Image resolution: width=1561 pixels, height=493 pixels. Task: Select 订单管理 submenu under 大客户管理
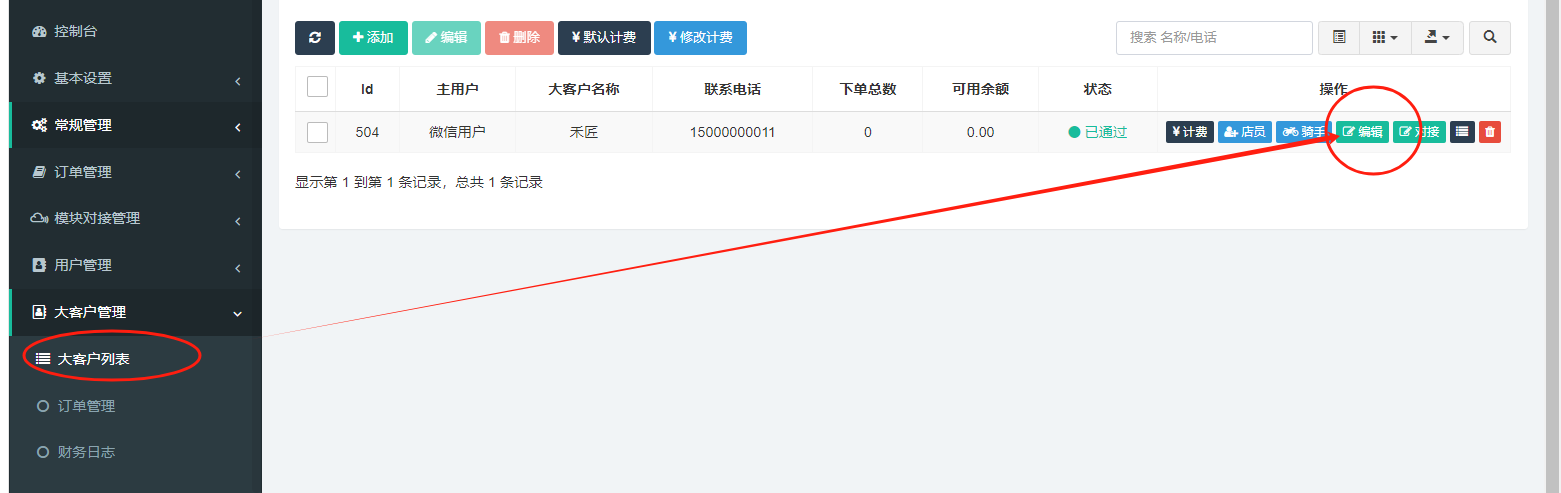click(x=135, y=406)
